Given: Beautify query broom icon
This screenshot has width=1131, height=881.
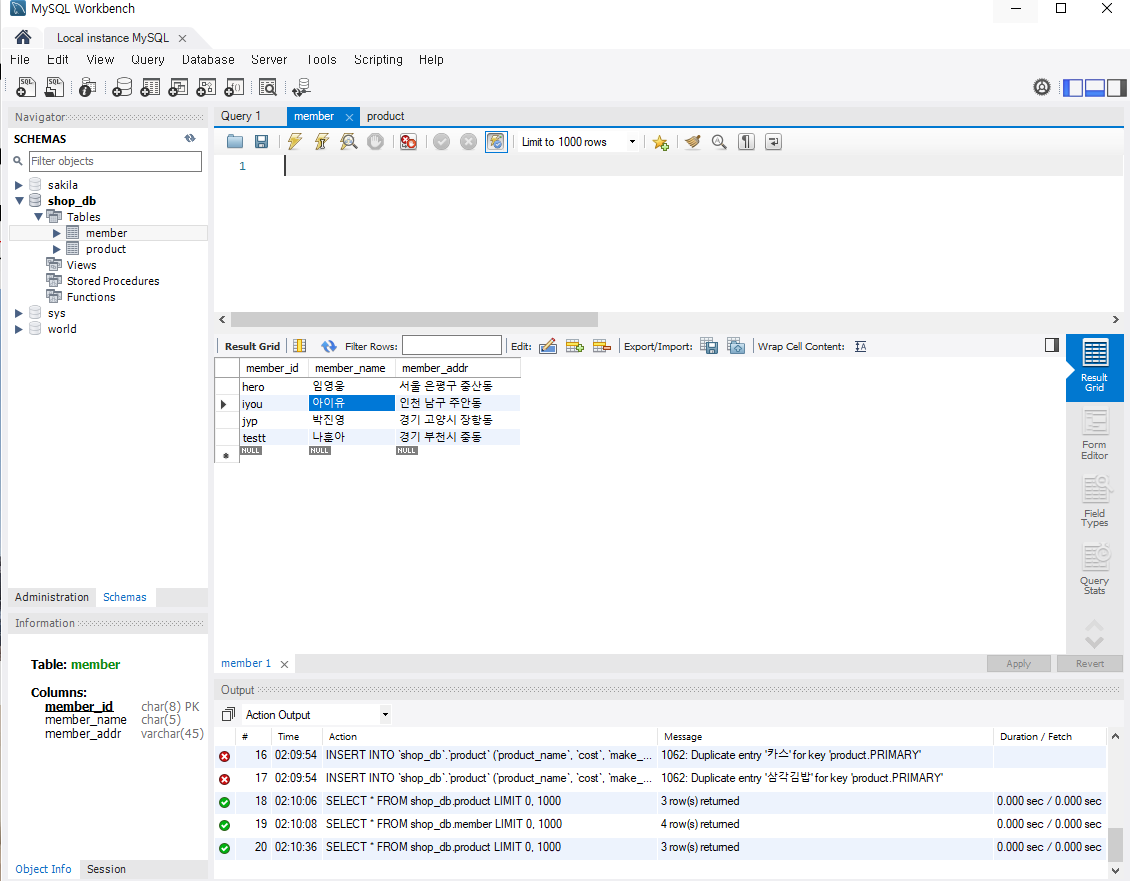Looking at the screenshot, I should tap(692, 141).
